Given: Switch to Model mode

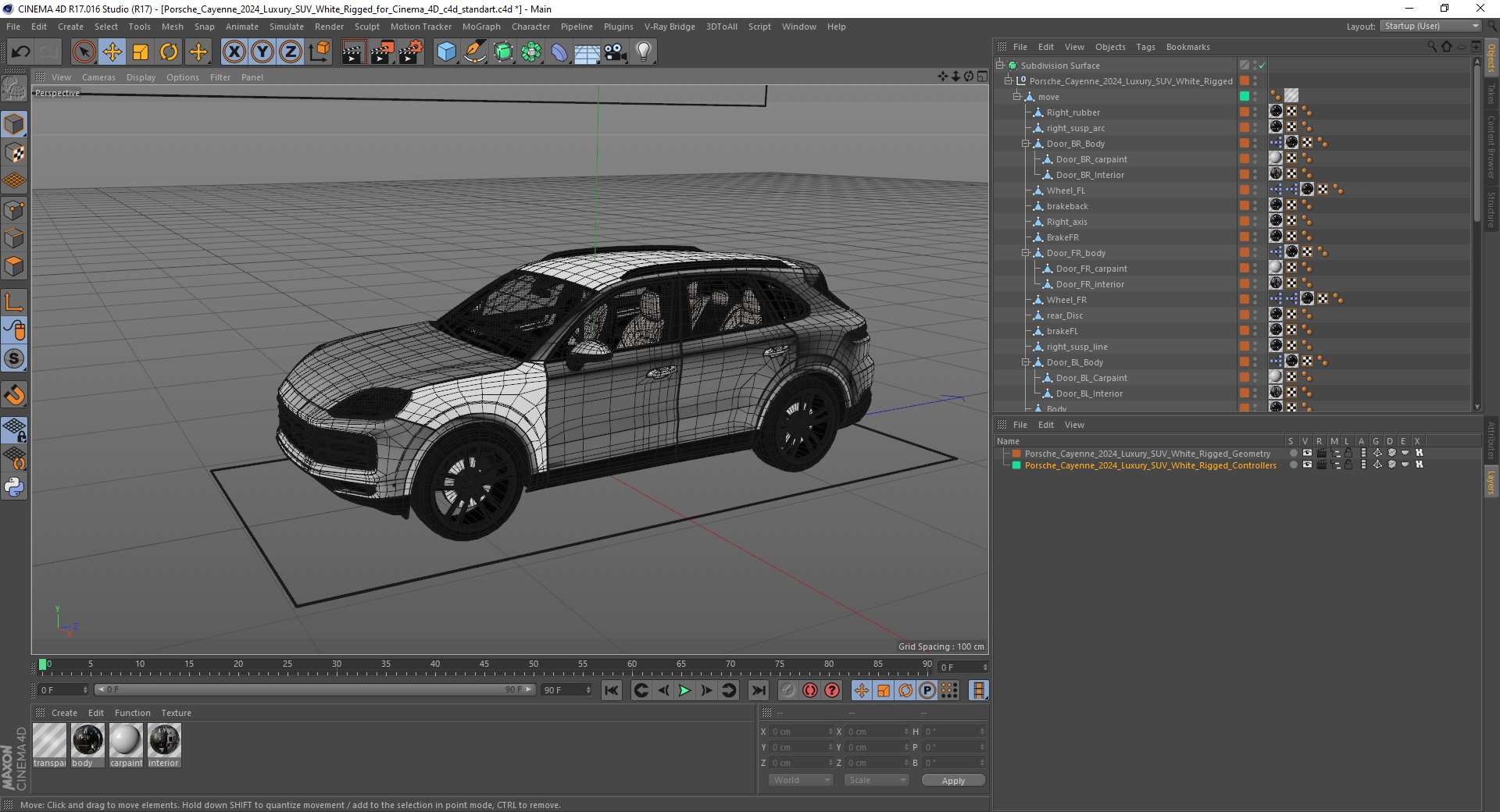Looking at the screenshot, I should coord(14,124).
